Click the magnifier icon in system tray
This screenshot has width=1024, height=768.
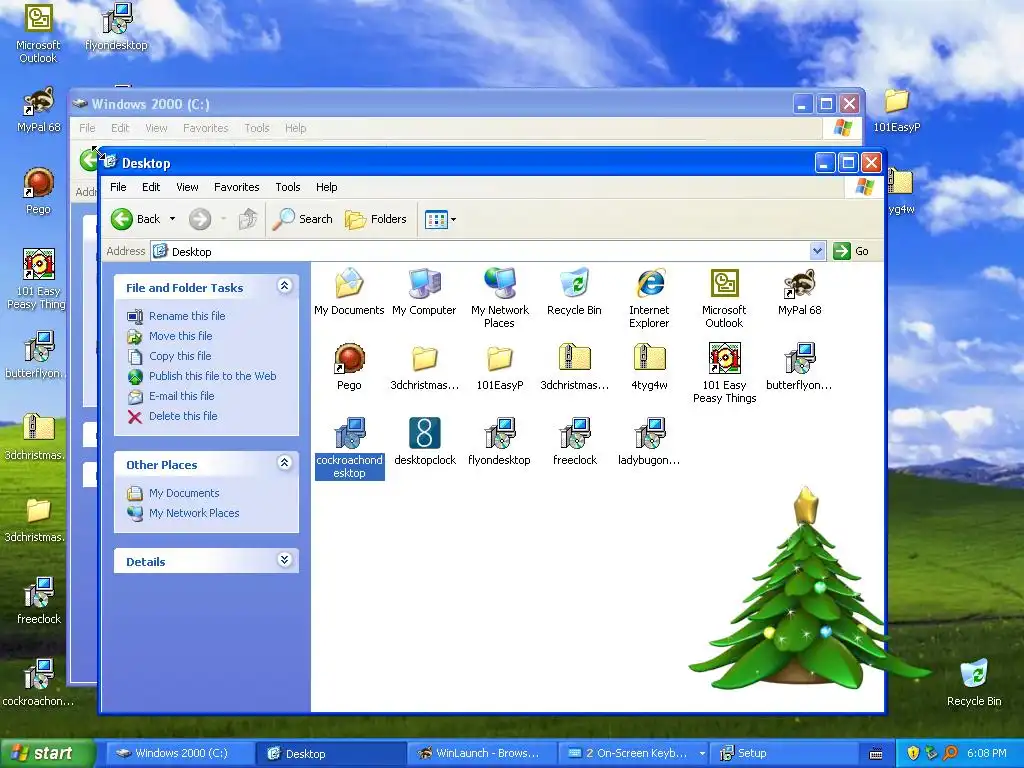click(x=950, y=753)
